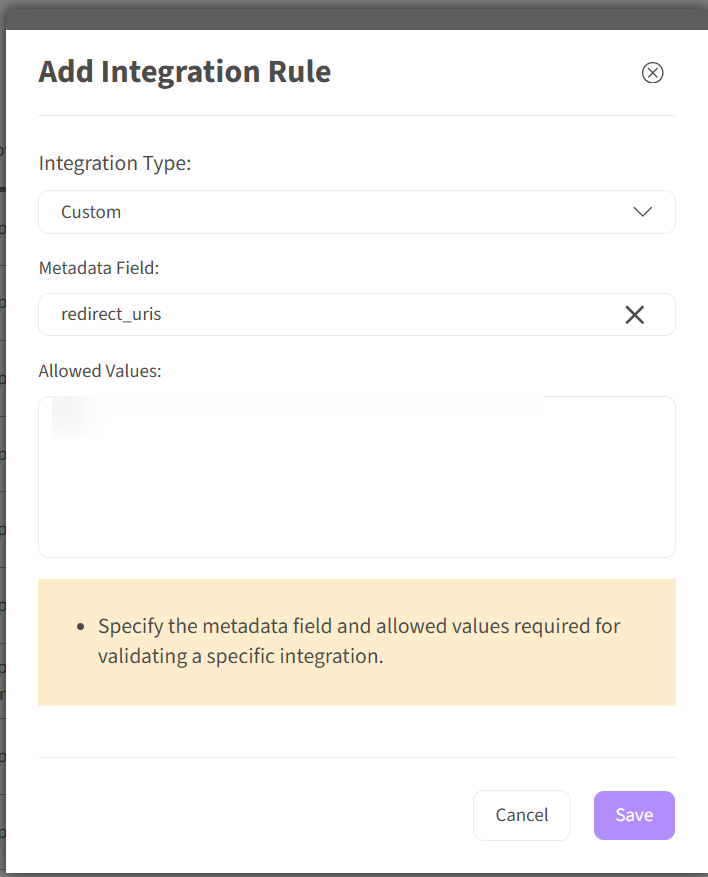Click the orange info note text
Viewport: 708px width, 877px height.
click(x=358, y=642)
